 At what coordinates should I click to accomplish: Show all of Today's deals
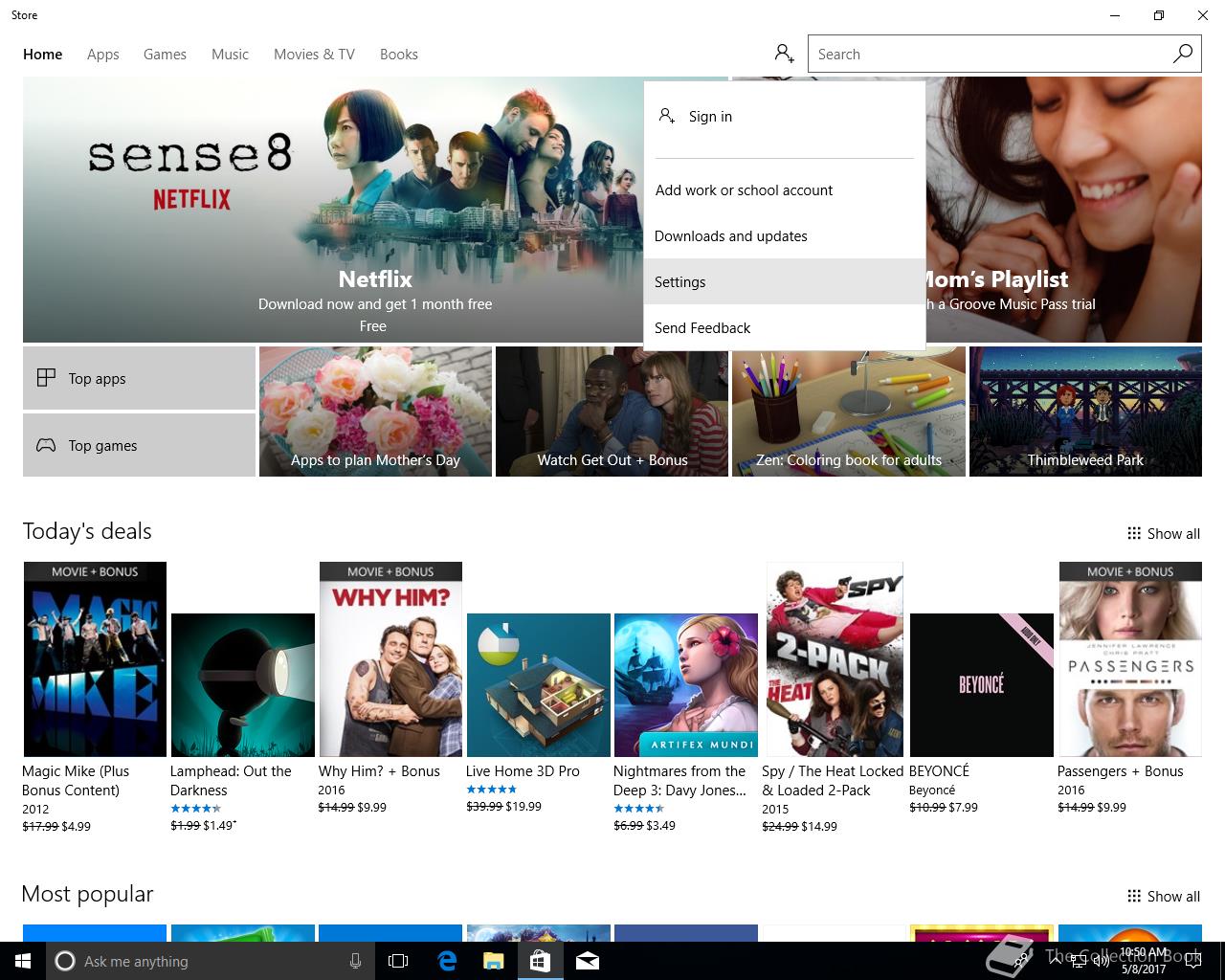pyautogui.click(x=1164, y=533)
